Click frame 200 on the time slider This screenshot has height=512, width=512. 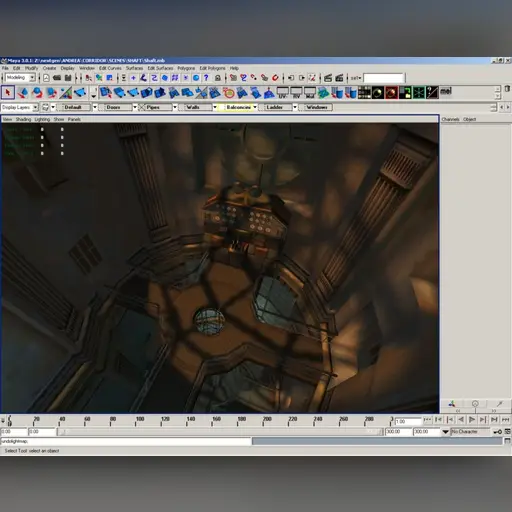tap(263, 421)
